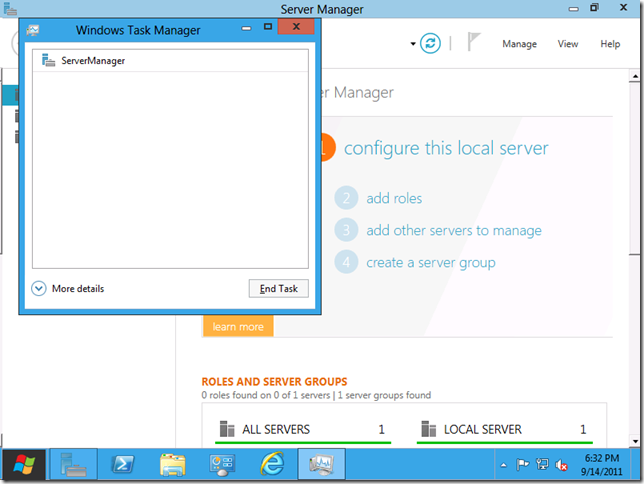The width and height of the screenshot is (644, 484).
Task: Click the add roles link
Action: point(394,198)
